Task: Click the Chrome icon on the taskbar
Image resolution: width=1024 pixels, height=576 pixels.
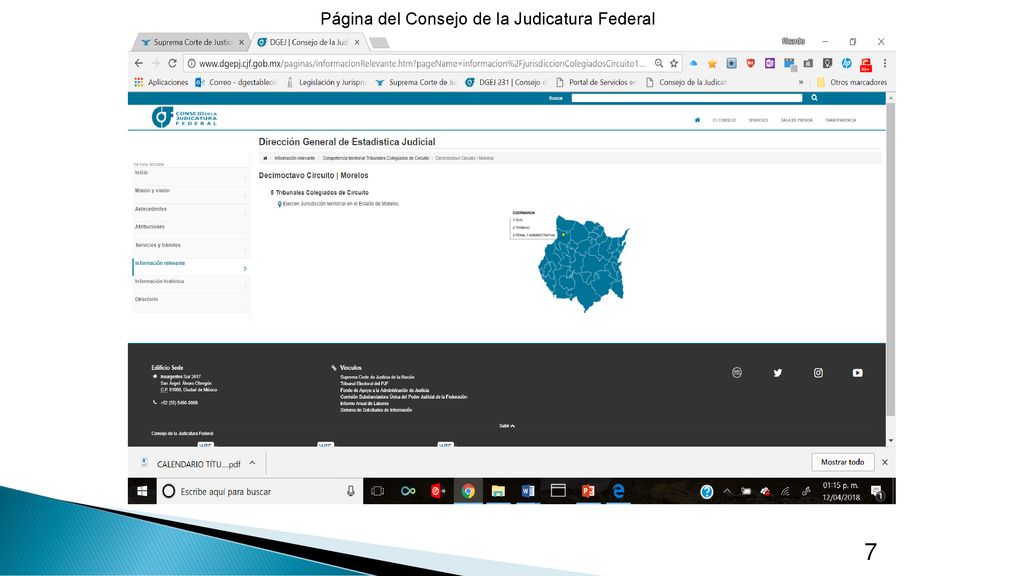Action: tap(468, 491)
